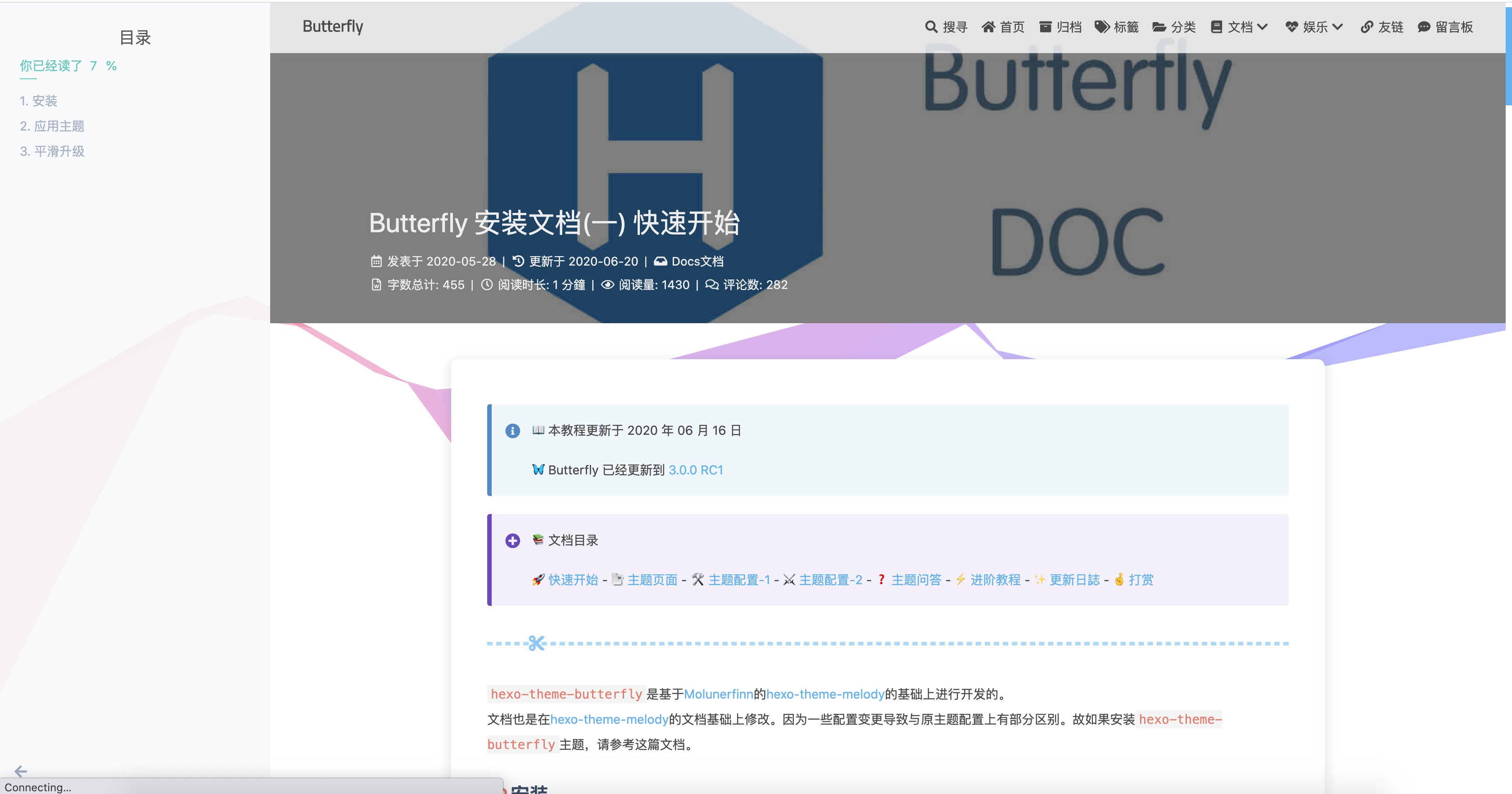The height and width of the screenshot is (794, 1512).
Task: Click the folder icon for 分类
Action: (x=1159, y=27)
